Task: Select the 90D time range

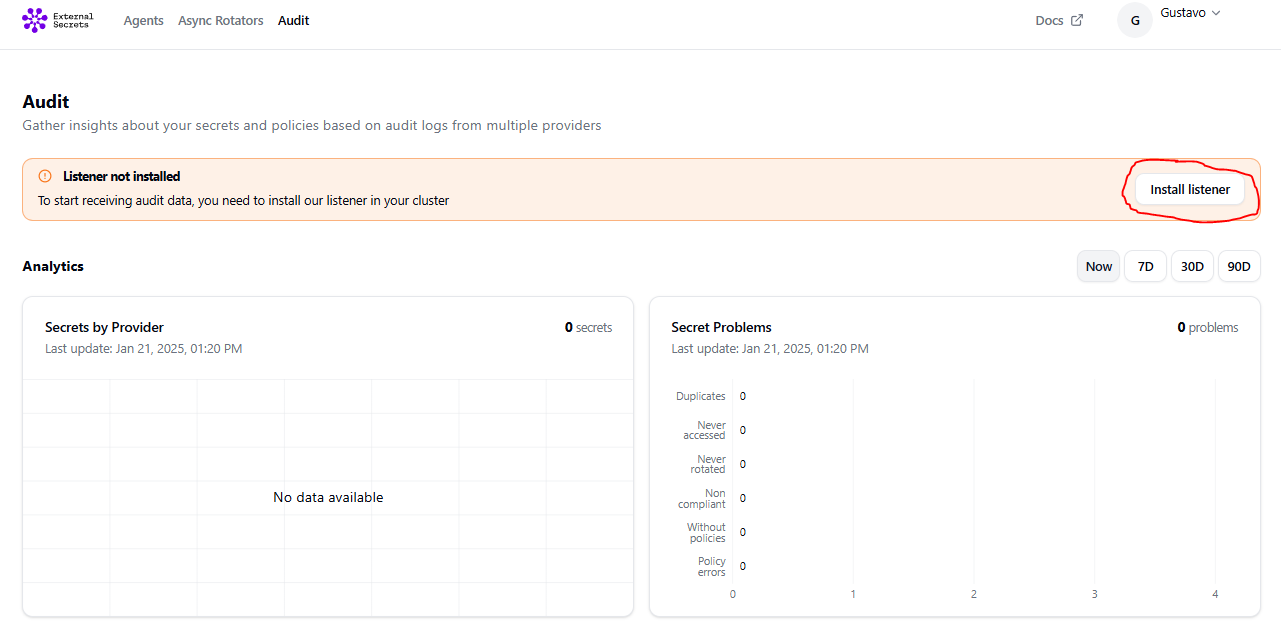Action: [1239, 266]
